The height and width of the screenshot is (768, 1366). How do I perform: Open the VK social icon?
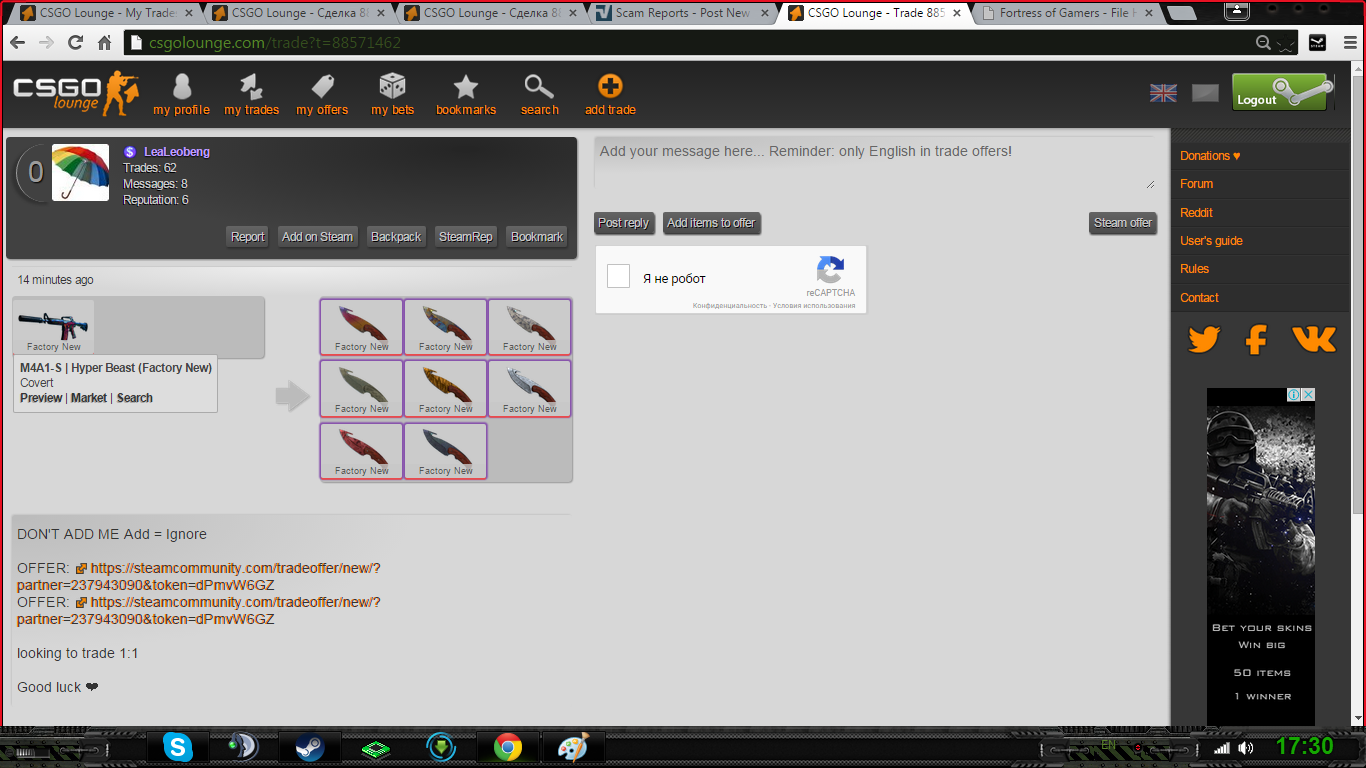1313,340
